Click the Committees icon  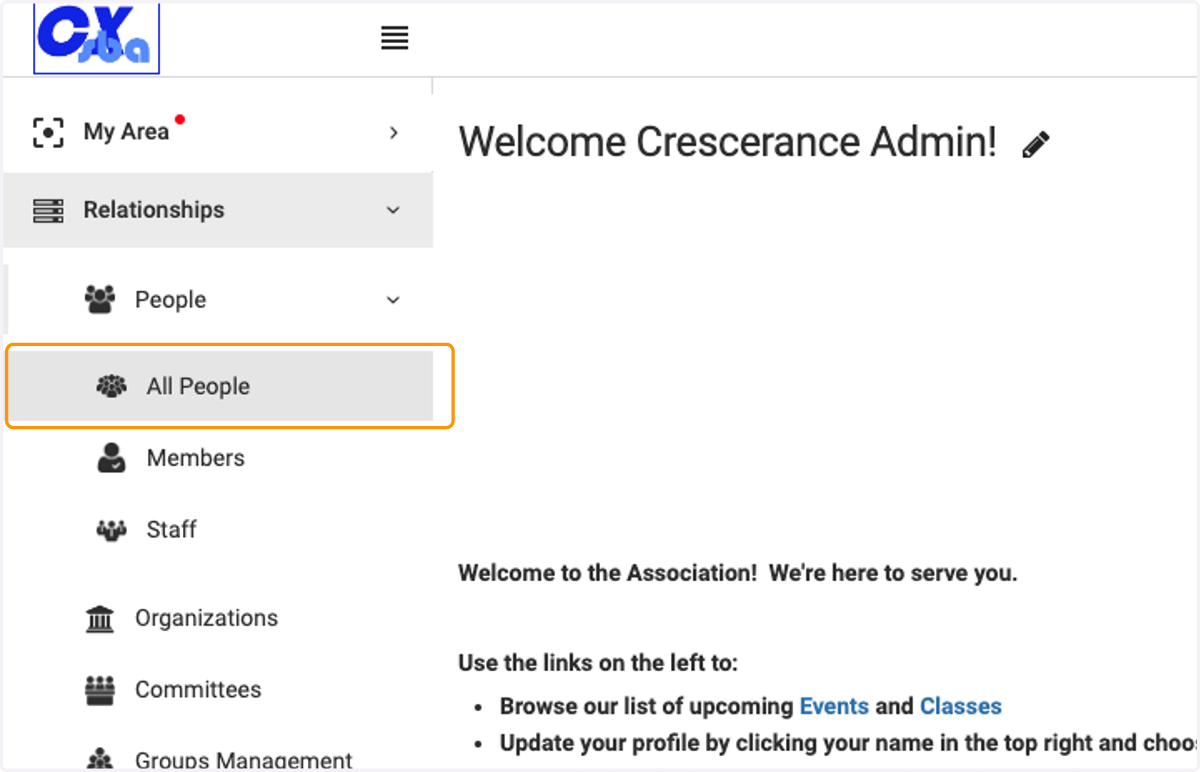pyautogui.click(x=100, y=690)
